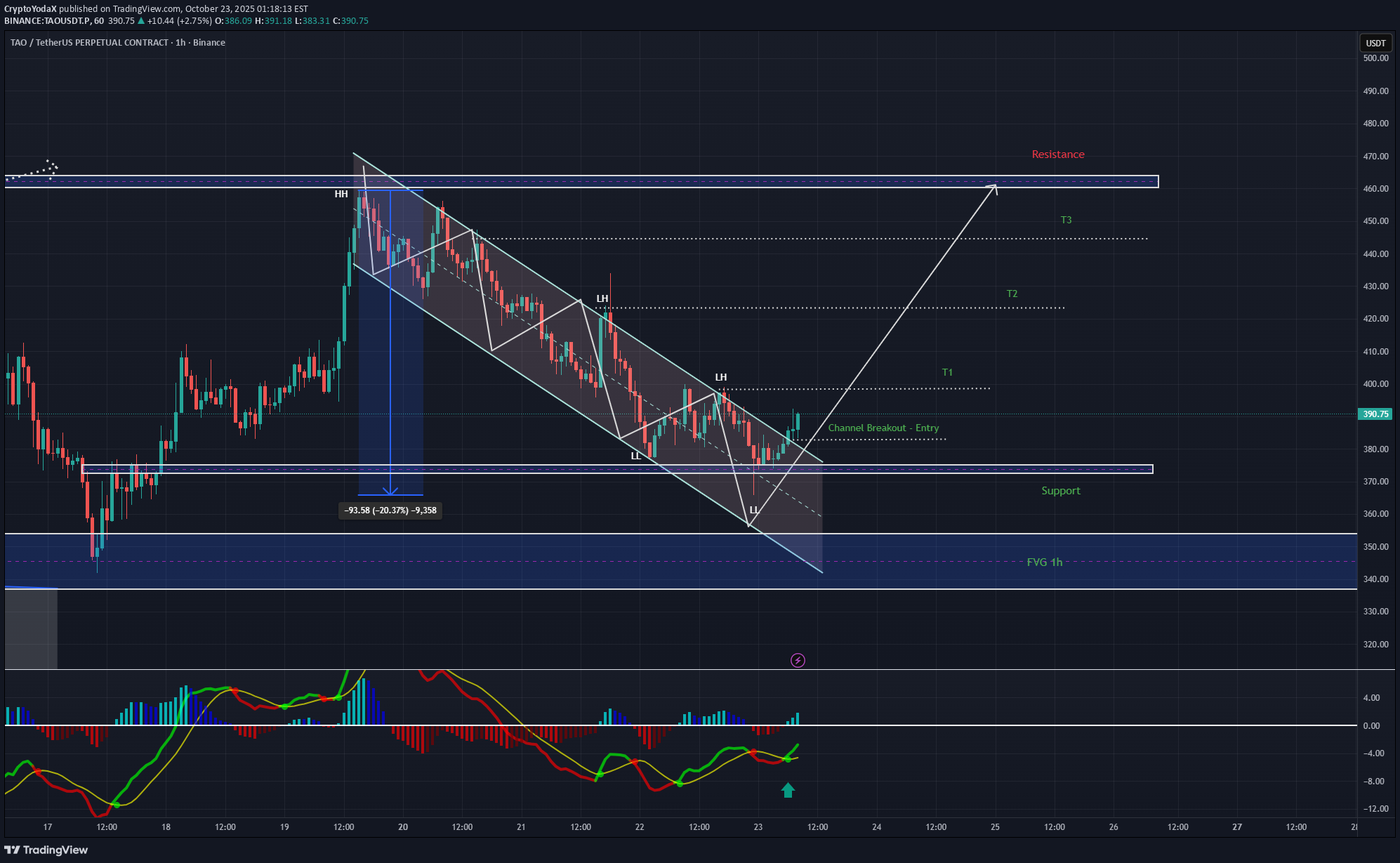The width and height of the screenshot is (1400, 863).
Task: Toggle the Support zone highlight band
Action: pyautogui.click(x=983, y=468)
